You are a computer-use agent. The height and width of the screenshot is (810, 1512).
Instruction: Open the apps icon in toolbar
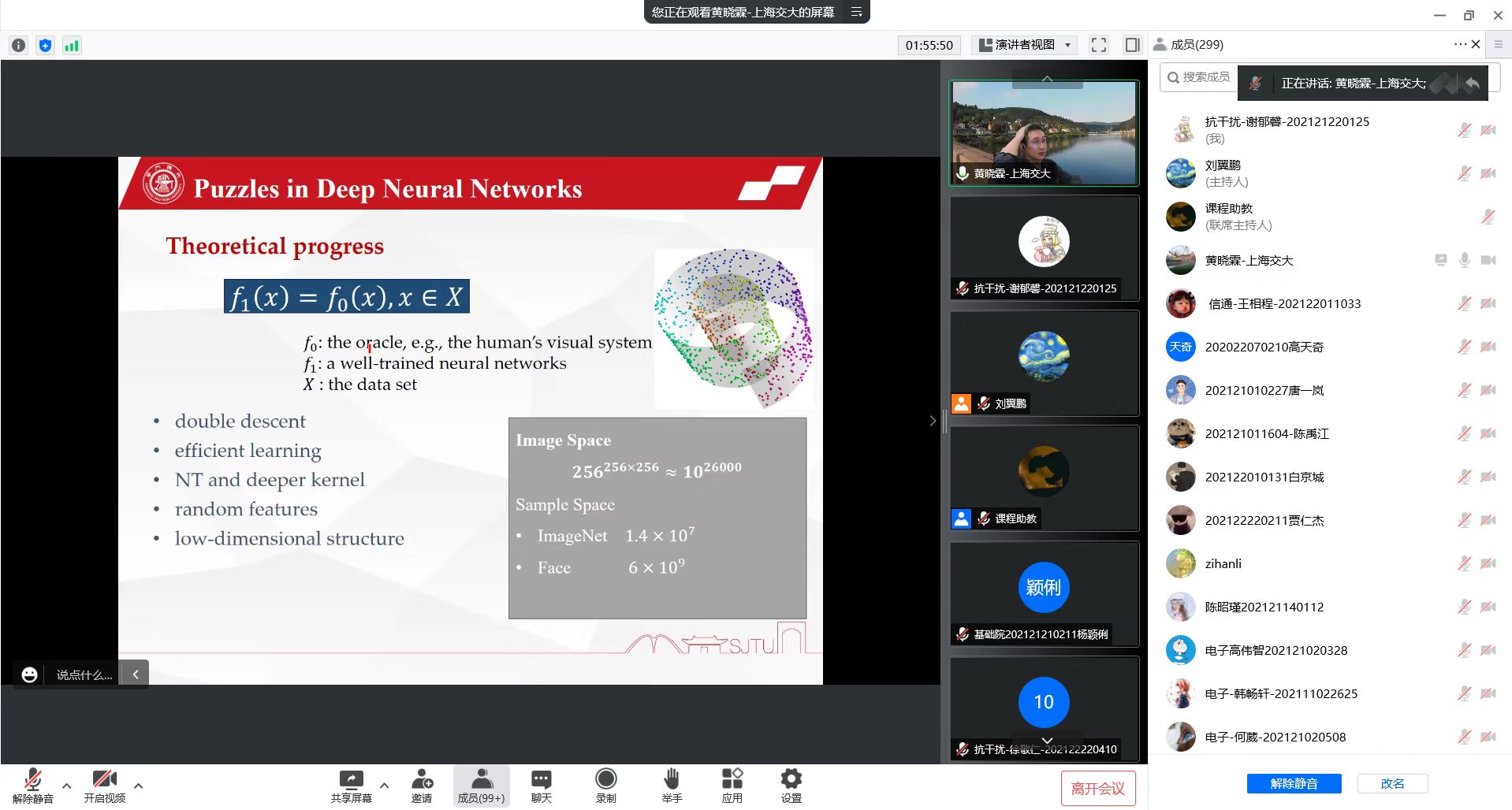732,780
